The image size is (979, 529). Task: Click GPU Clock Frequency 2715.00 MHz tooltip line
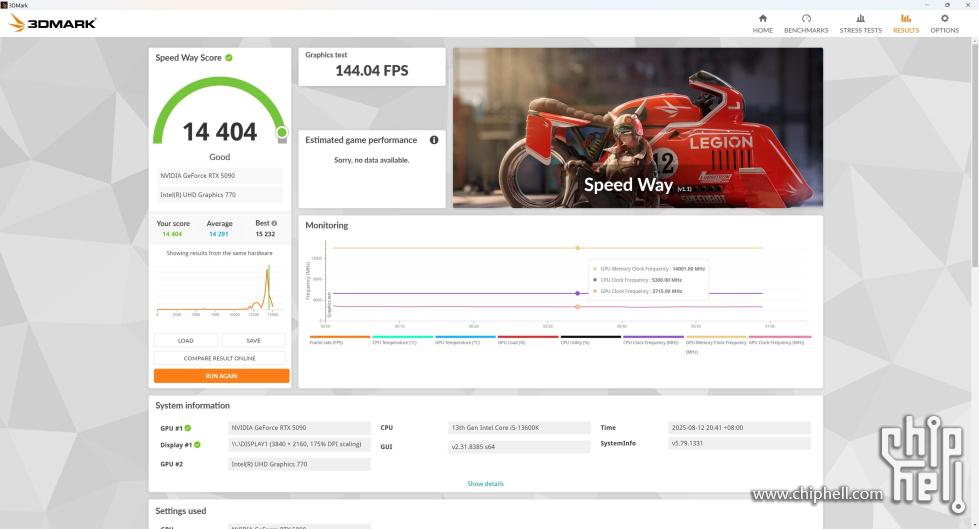coord(637,291)
